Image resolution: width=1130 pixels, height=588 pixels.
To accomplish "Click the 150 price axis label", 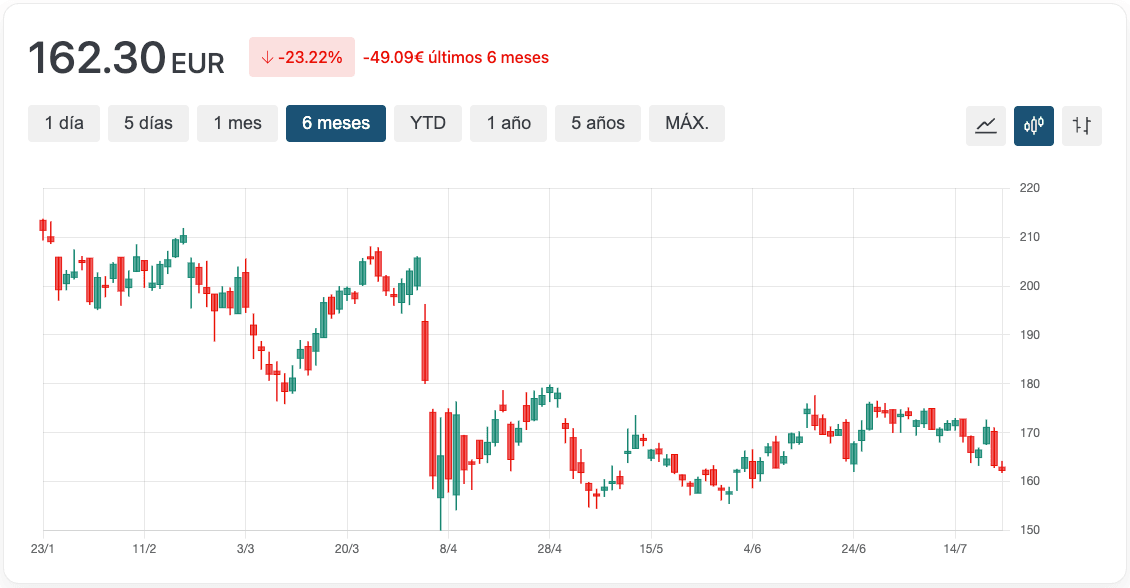I will 1029,530.
